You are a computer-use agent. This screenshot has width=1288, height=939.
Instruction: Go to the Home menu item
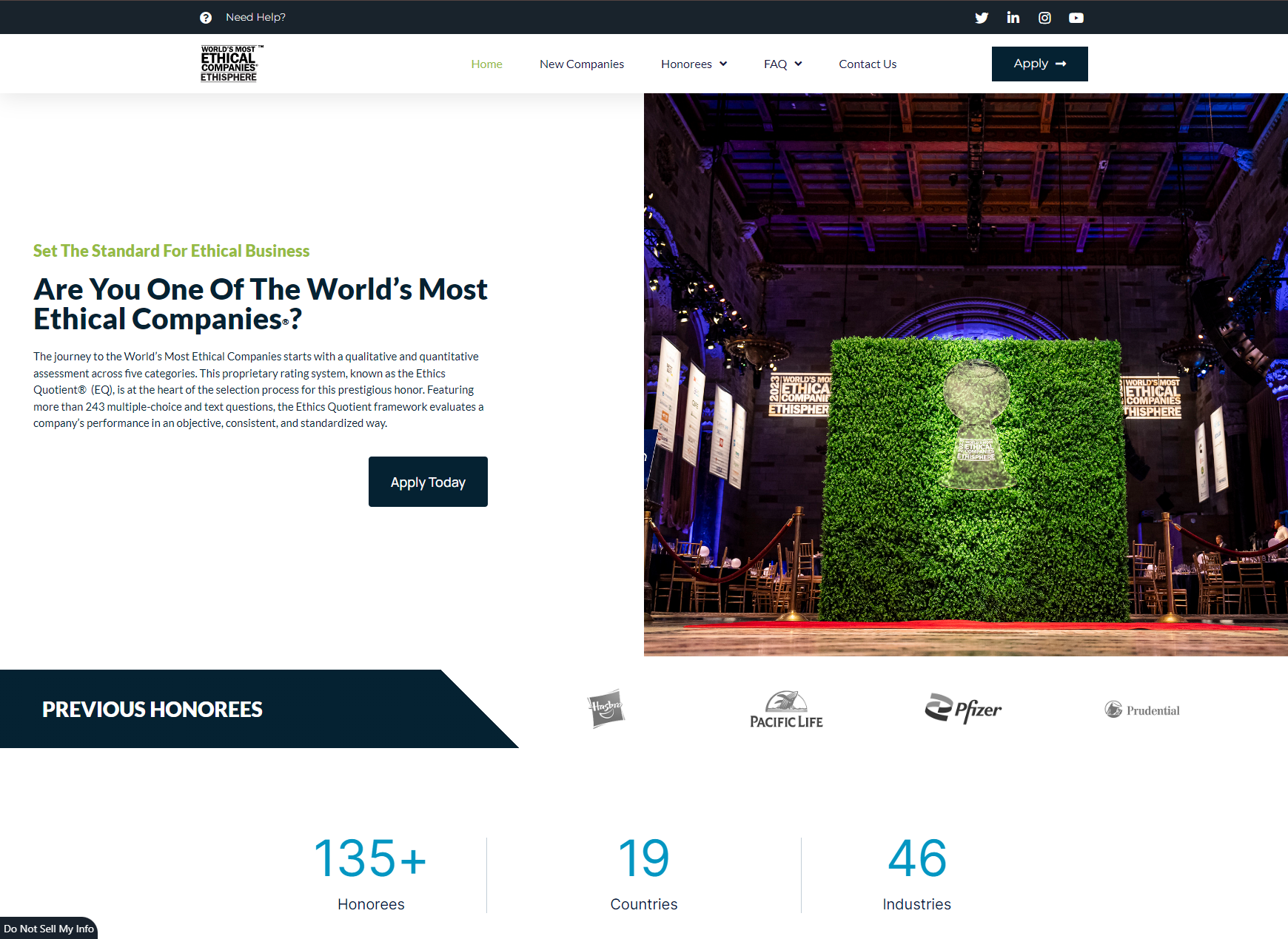point(486,64)
